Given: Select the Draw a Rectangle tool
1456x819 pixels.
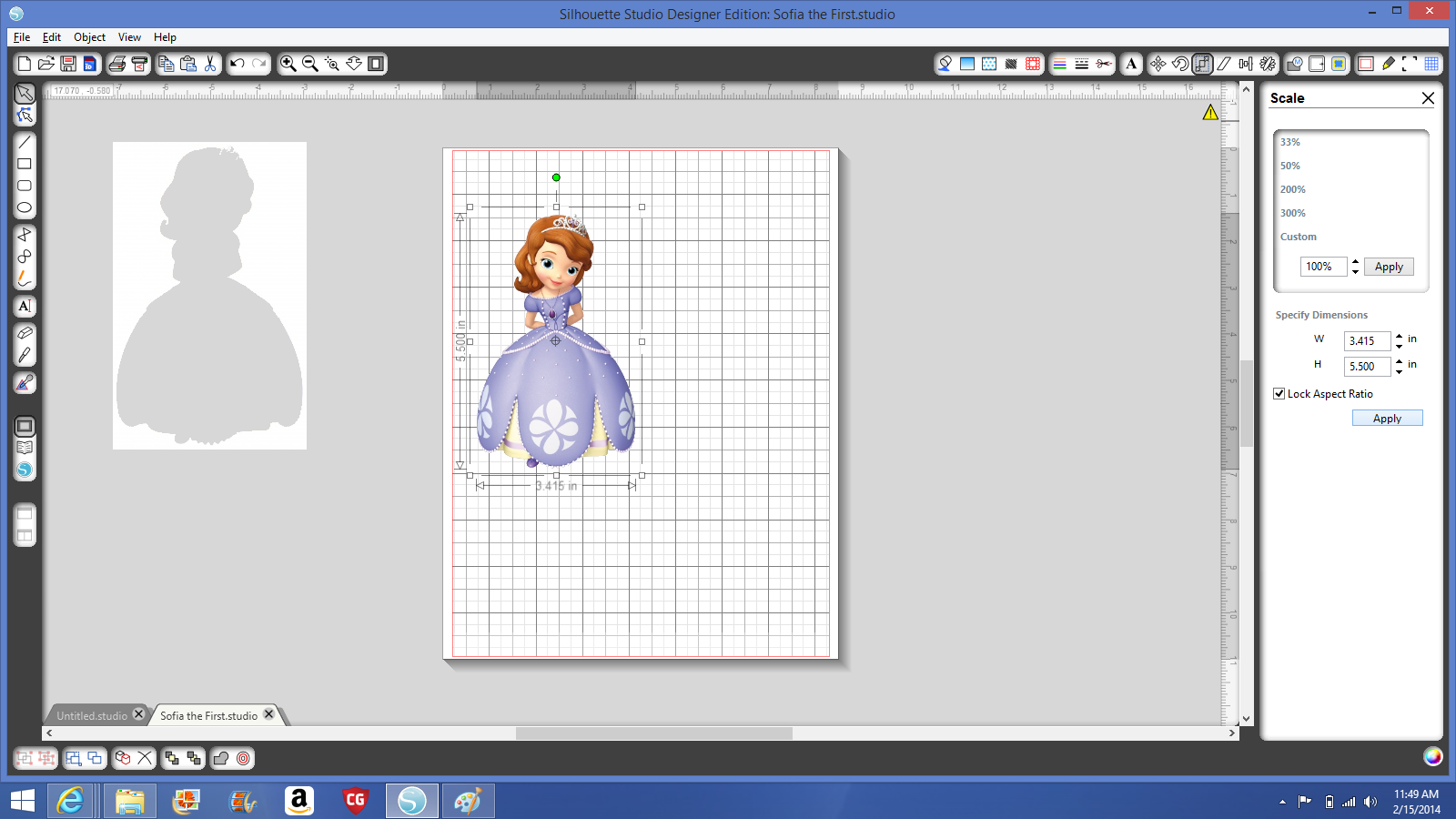Looking at the screenshot, I should point(25,164).
